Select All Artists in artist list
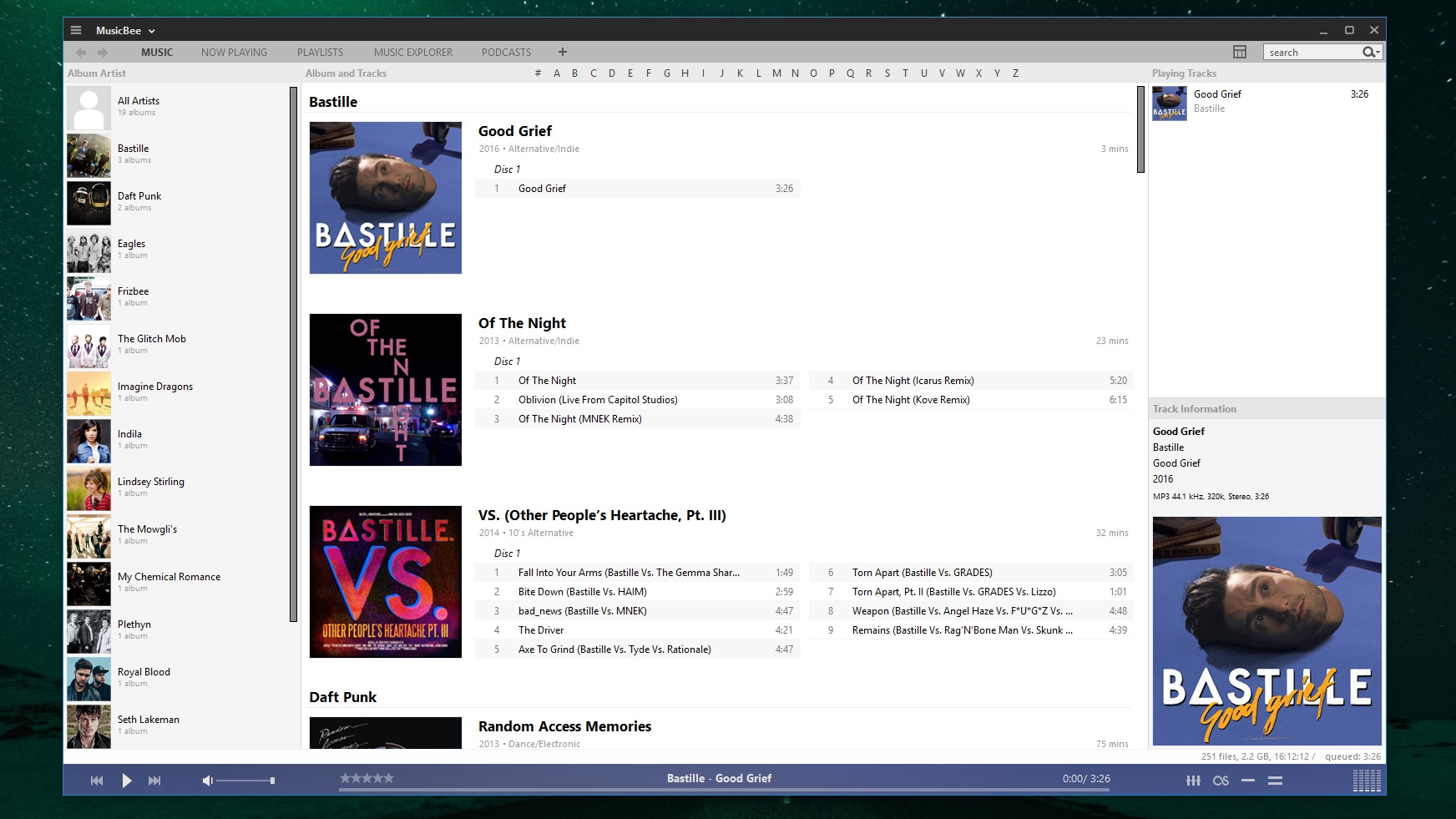The image size is (1456, 819). 177,107
